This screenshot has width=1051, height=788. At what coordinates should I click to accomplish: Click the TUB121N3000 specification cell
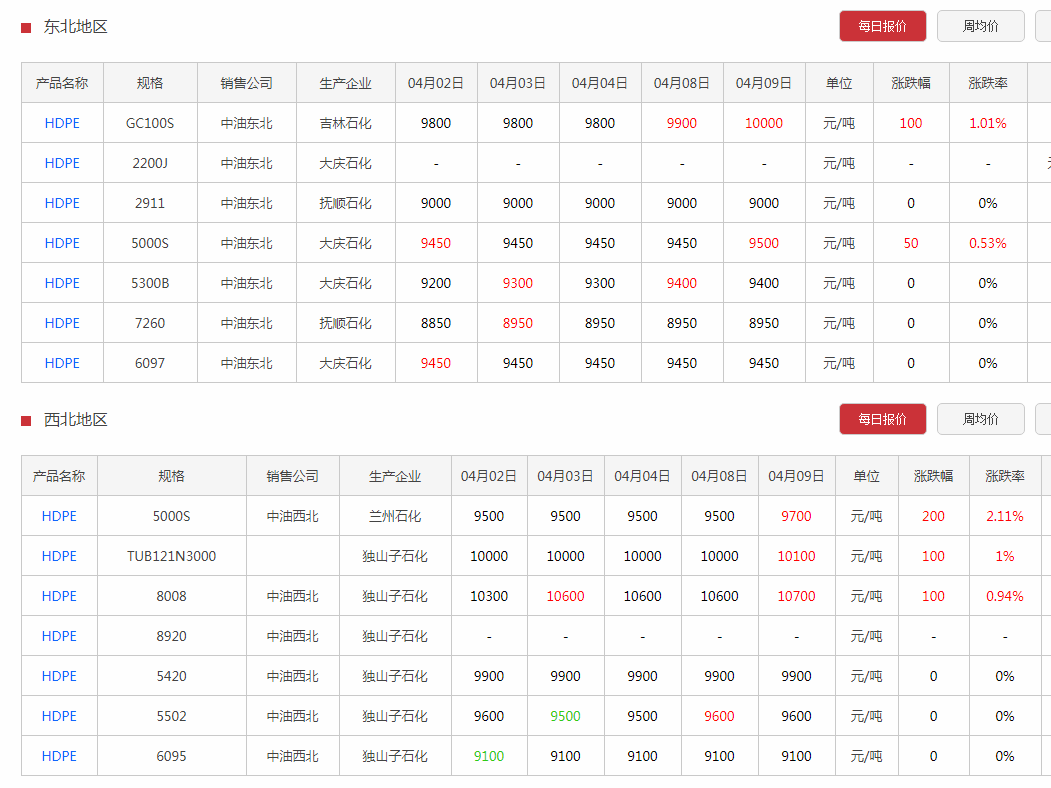[x=172, y=556]
